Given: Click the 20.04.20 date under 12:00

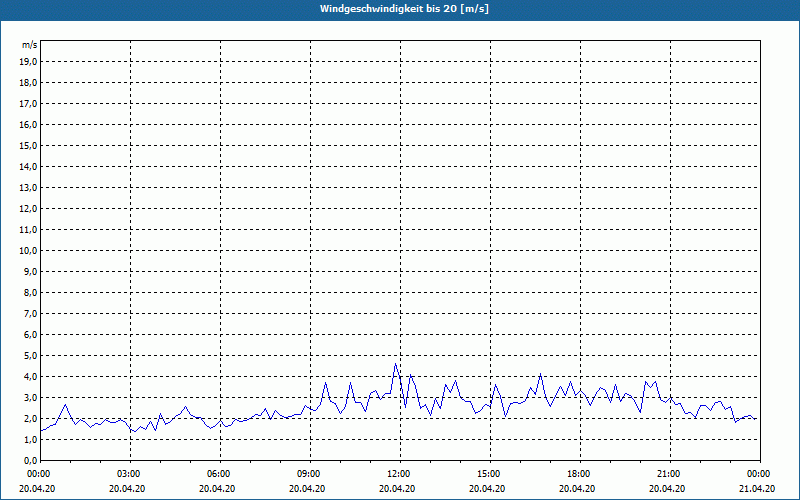Looking at the screenshot, I should pyautogui.click(x=398, y=489).
